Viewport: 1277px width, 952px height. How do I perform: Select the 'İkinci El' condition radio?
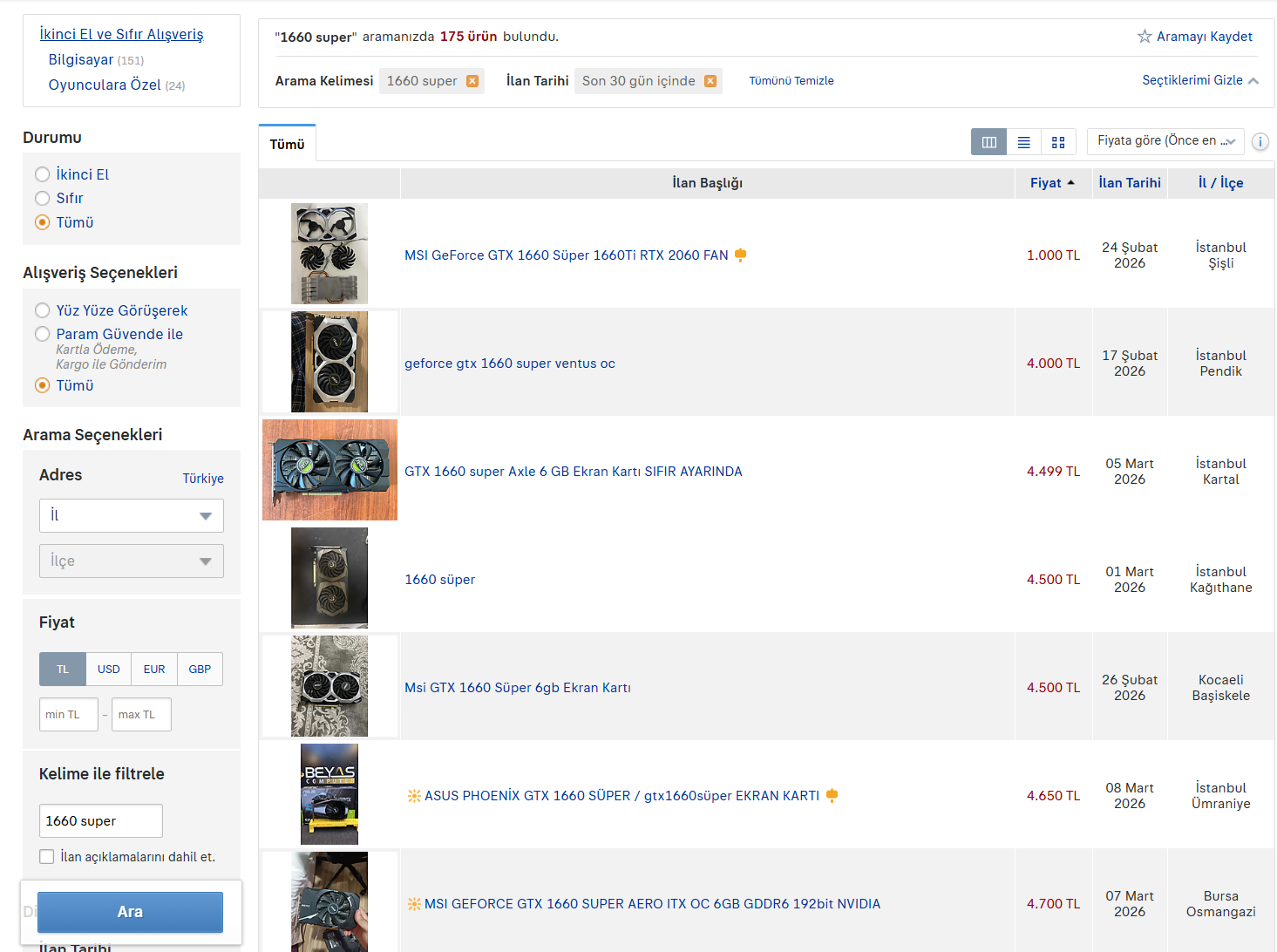(42, 174)
